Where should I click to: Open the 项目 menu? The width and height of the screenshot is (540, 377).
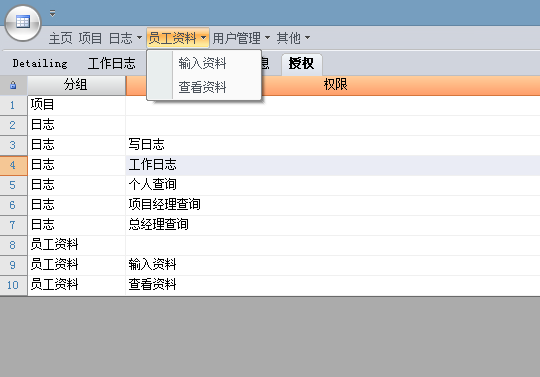(90, 38)
